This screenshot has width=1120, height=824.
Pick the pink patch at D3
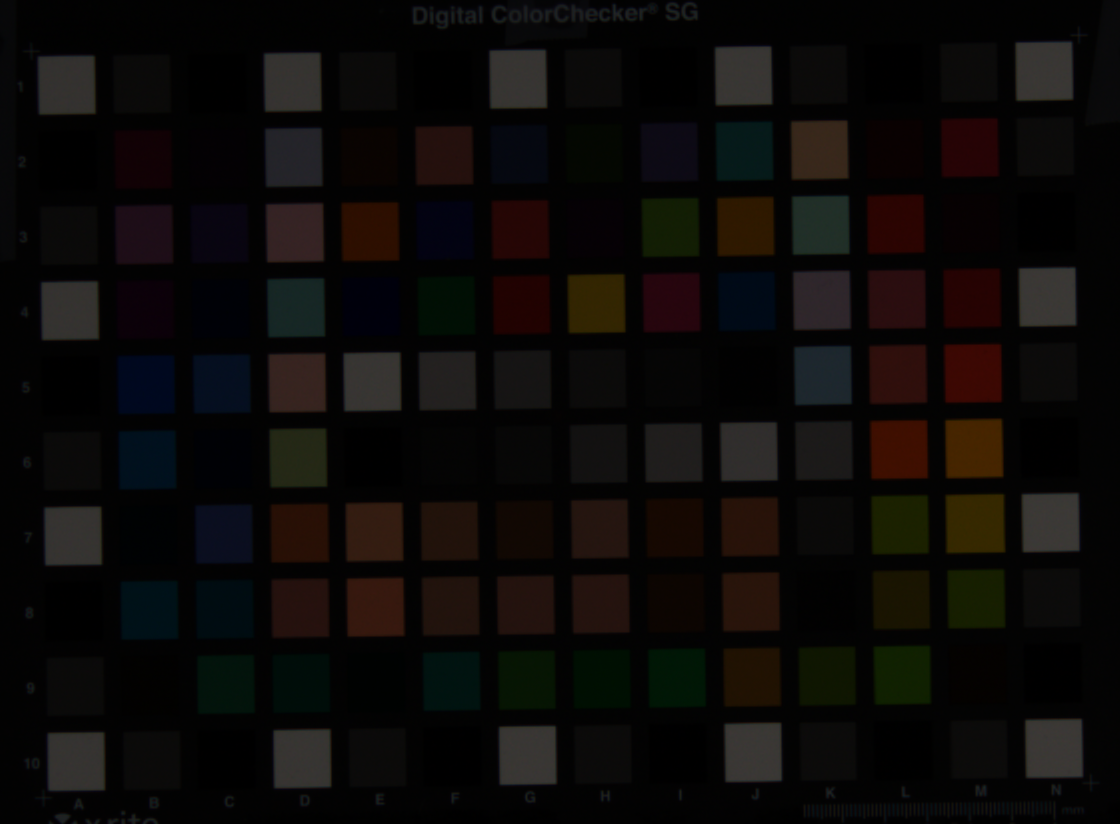[x=295, y=232]
